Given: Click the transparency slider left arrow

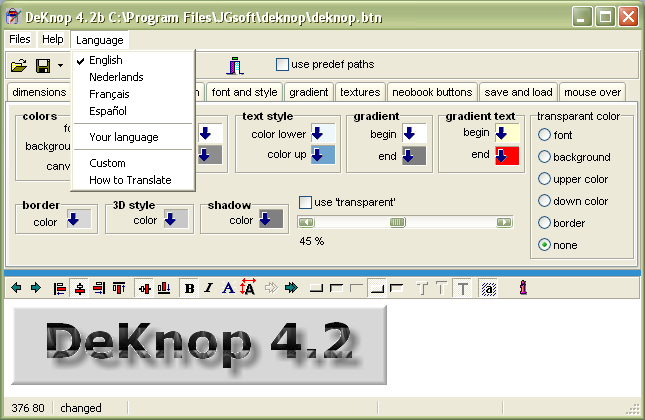Looking at the screenshot, I should click(x=306, y=223).
